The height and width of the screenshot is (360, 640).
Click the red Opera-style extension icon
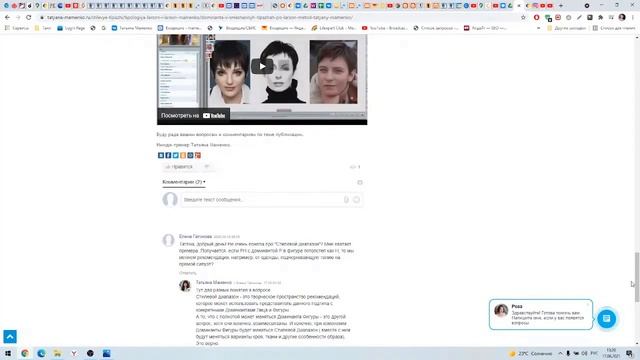pyautogui.click(x=536, y=18)
